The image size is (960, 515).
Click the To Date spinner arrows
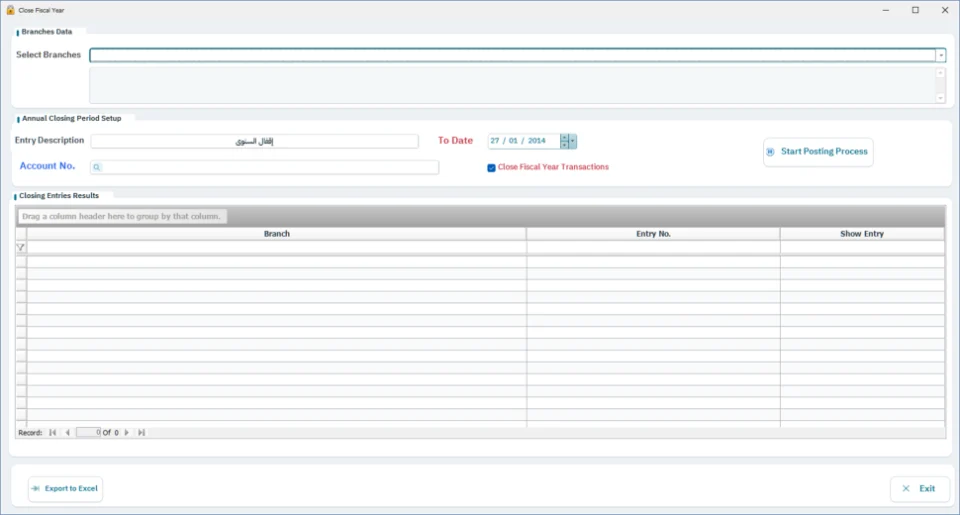[564, 141]
